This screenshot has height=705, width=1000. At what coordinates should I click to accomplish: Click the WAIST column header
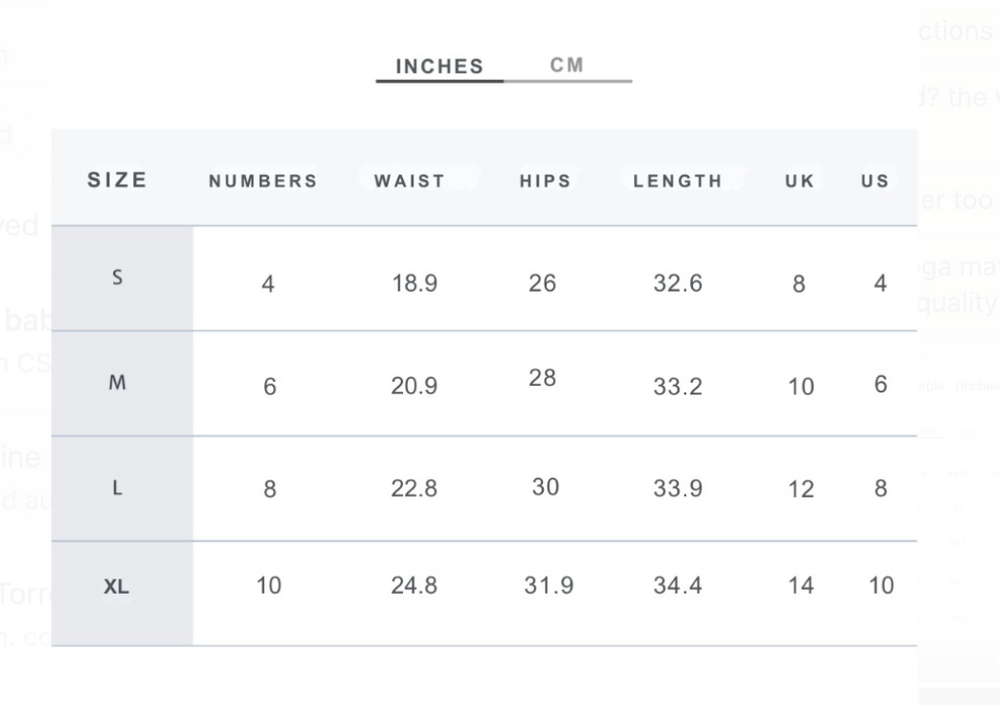[409, 181]
